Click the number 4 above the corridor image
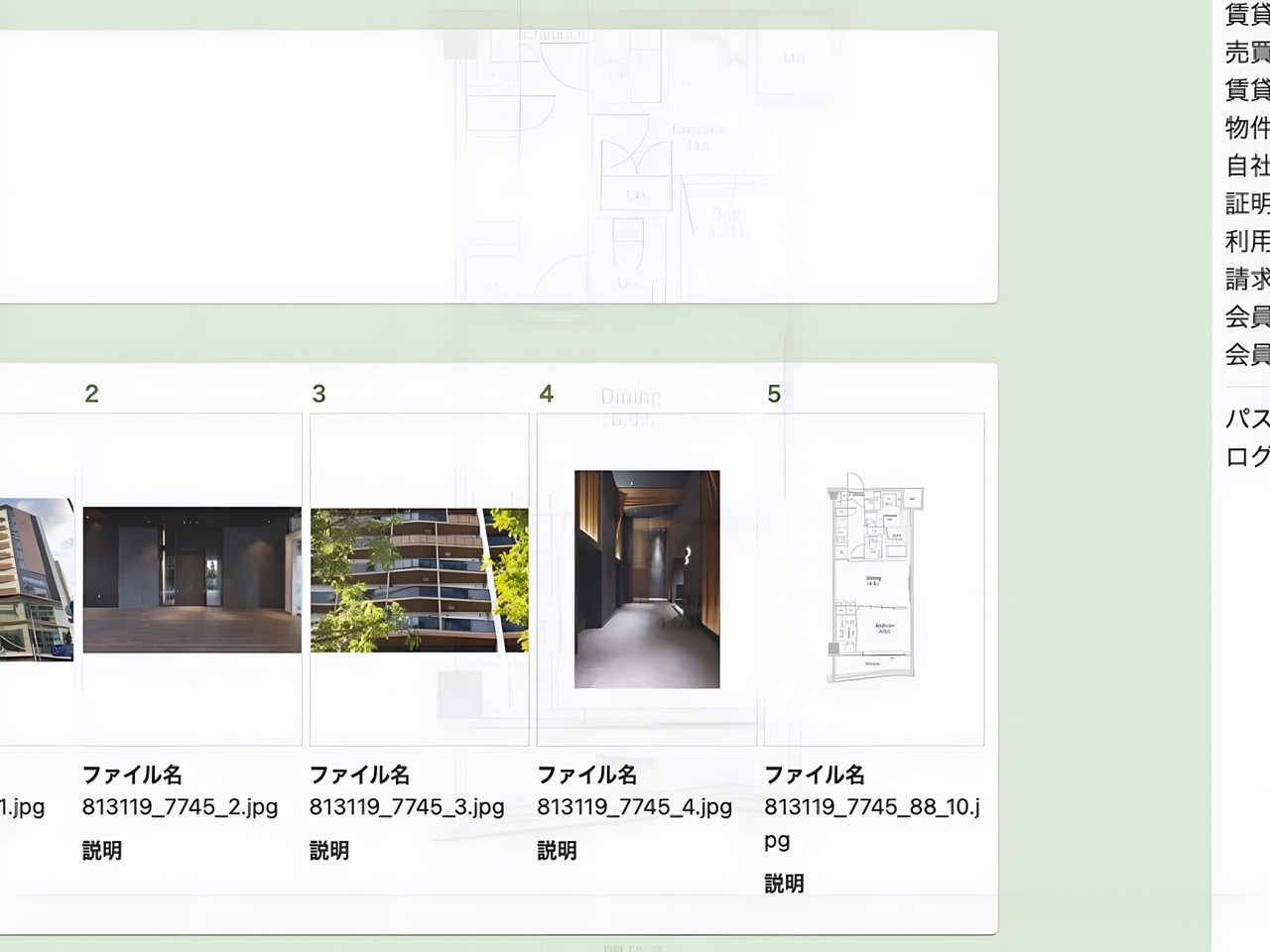This screenshot has height=952, width=1270. (x=546, y=394)
